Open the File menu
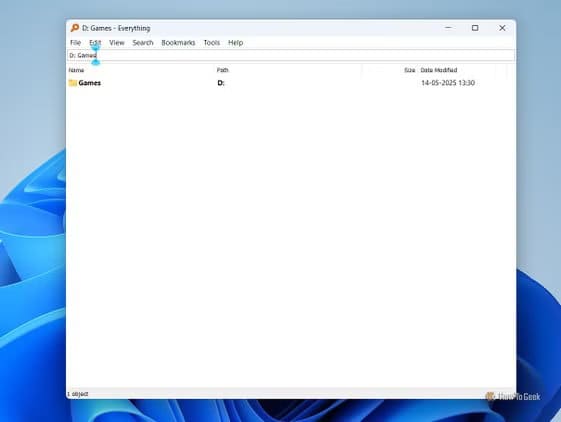This screenshot has height=422, width=561. [75, 43]
